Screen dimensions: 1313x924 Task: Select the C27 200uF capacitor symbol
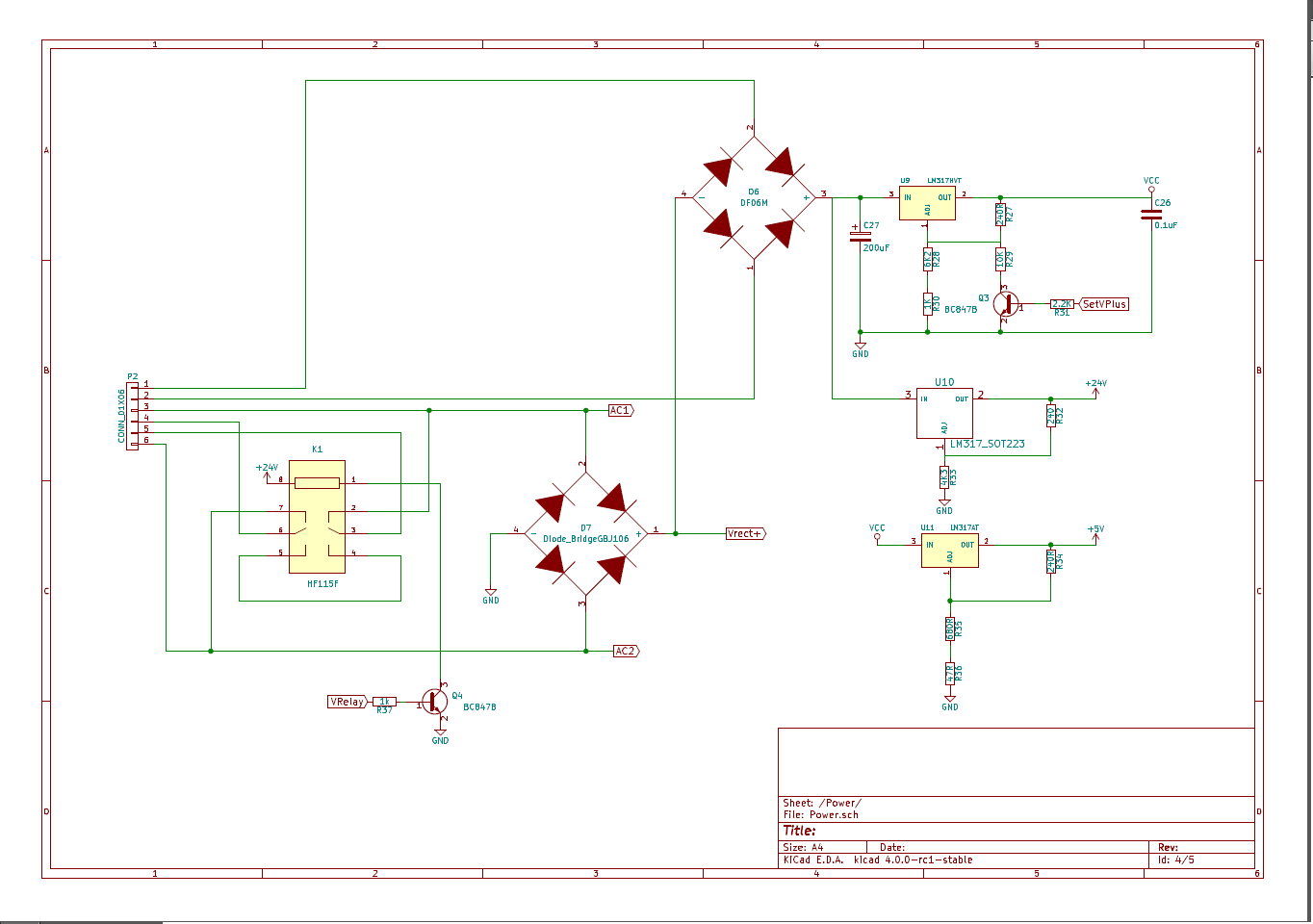point(861,236)
